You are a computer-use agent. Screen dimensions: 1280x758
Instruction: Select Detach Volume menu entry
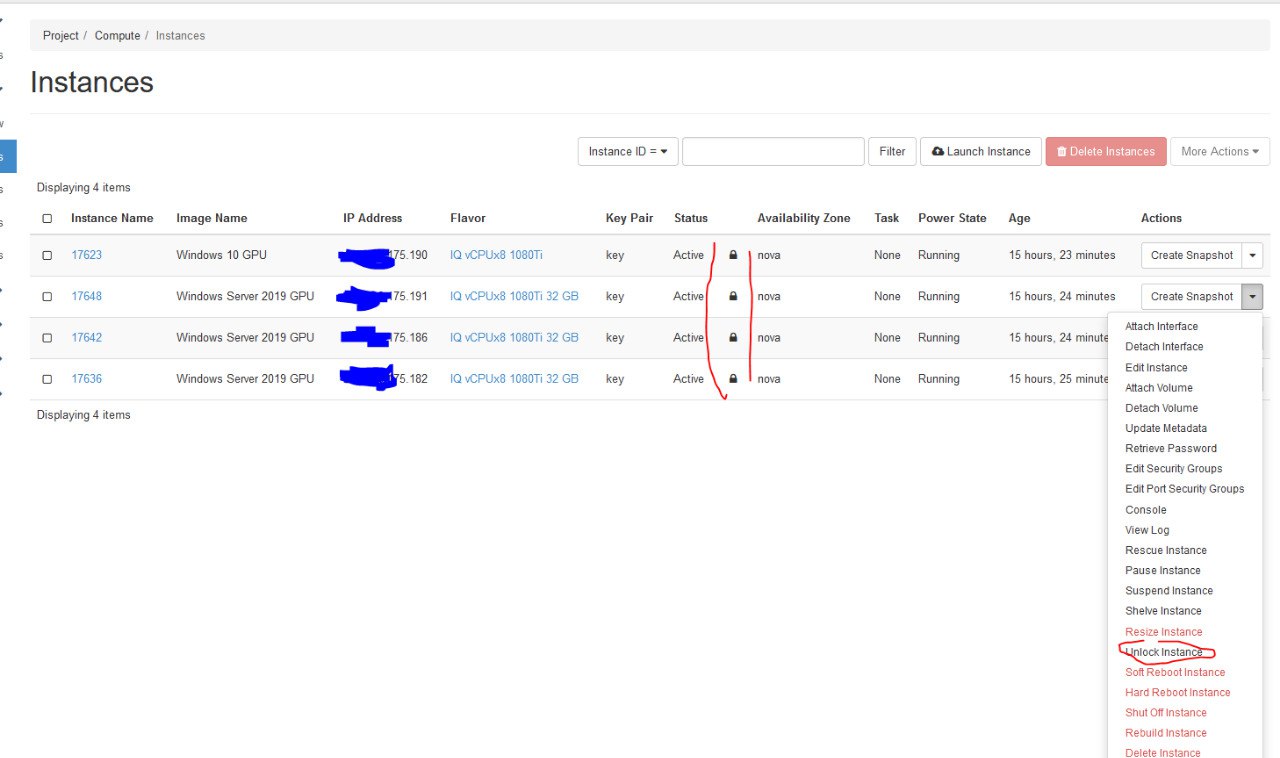pos(1161,408)
